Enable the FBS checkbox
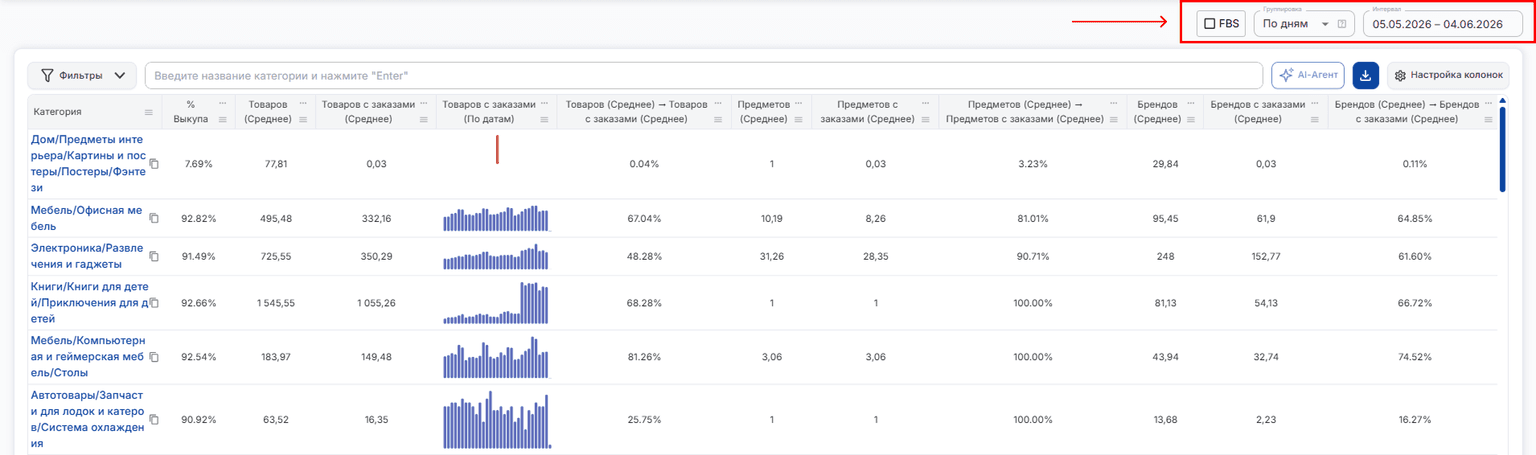The height and width of the screenshot is (455, 1536). (x=1210, y=24)
